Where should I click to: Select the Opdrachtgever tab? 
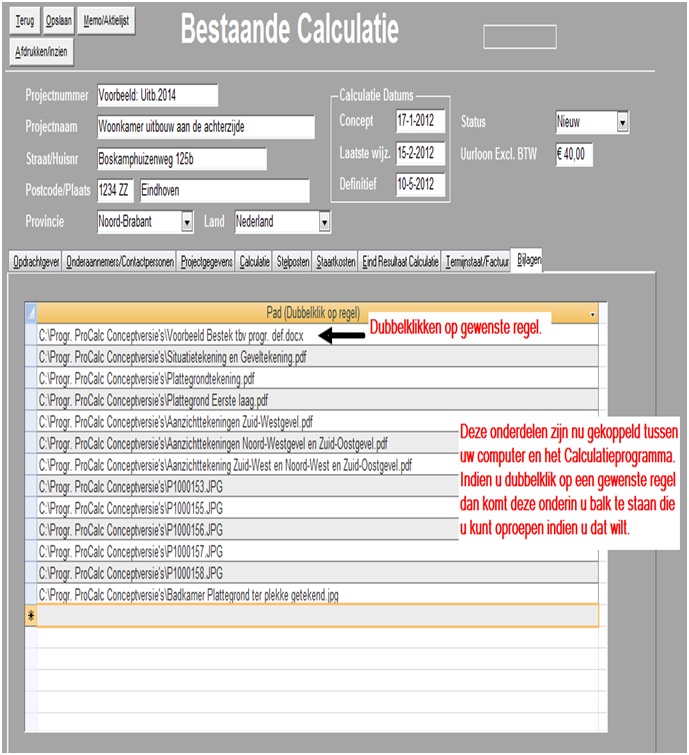click(x=36, y=262)
